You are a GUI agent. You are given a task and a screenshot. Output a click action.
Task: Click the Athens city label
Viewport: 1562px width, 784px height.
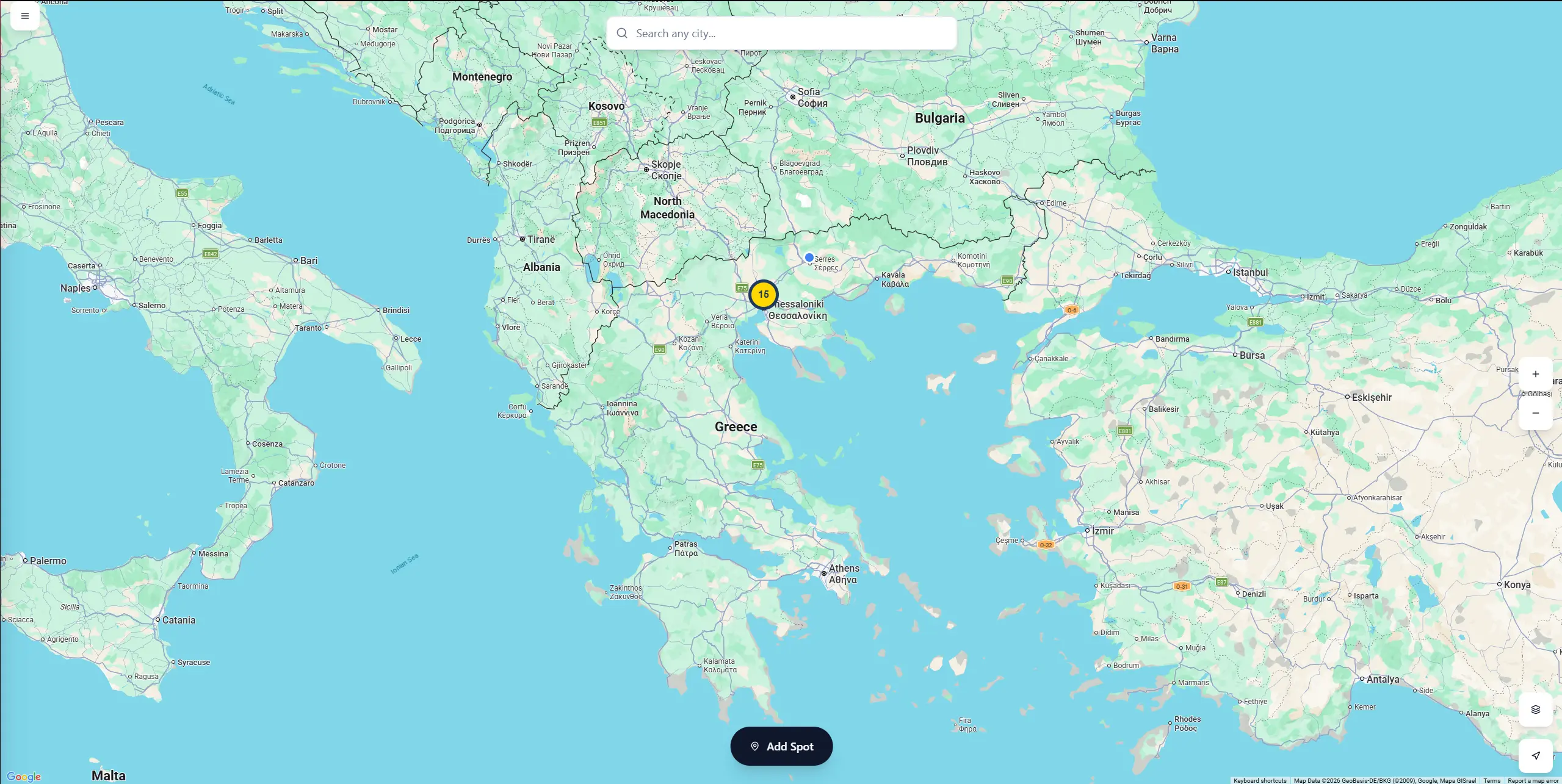(x=844, y=569)
